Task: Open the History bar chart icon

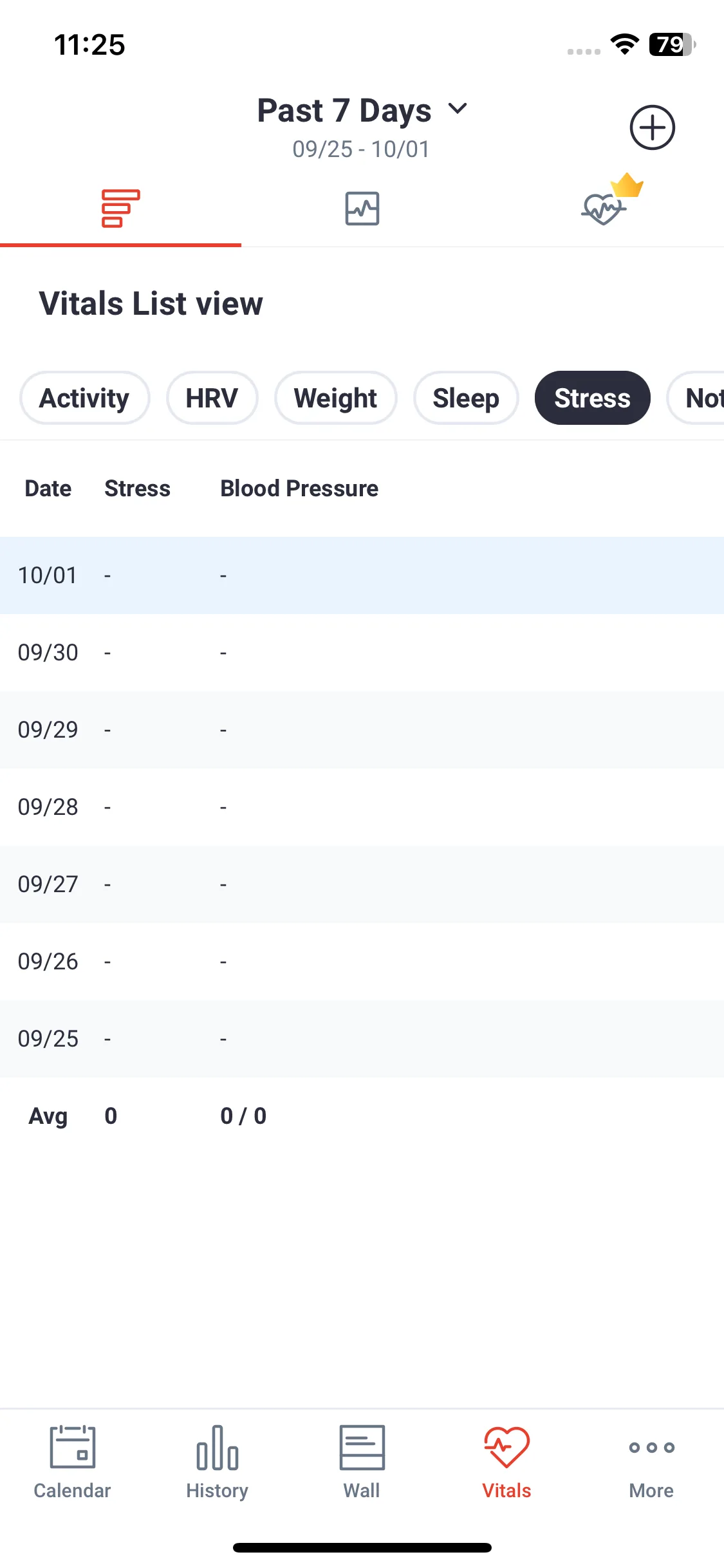Action: point(218,1447)
